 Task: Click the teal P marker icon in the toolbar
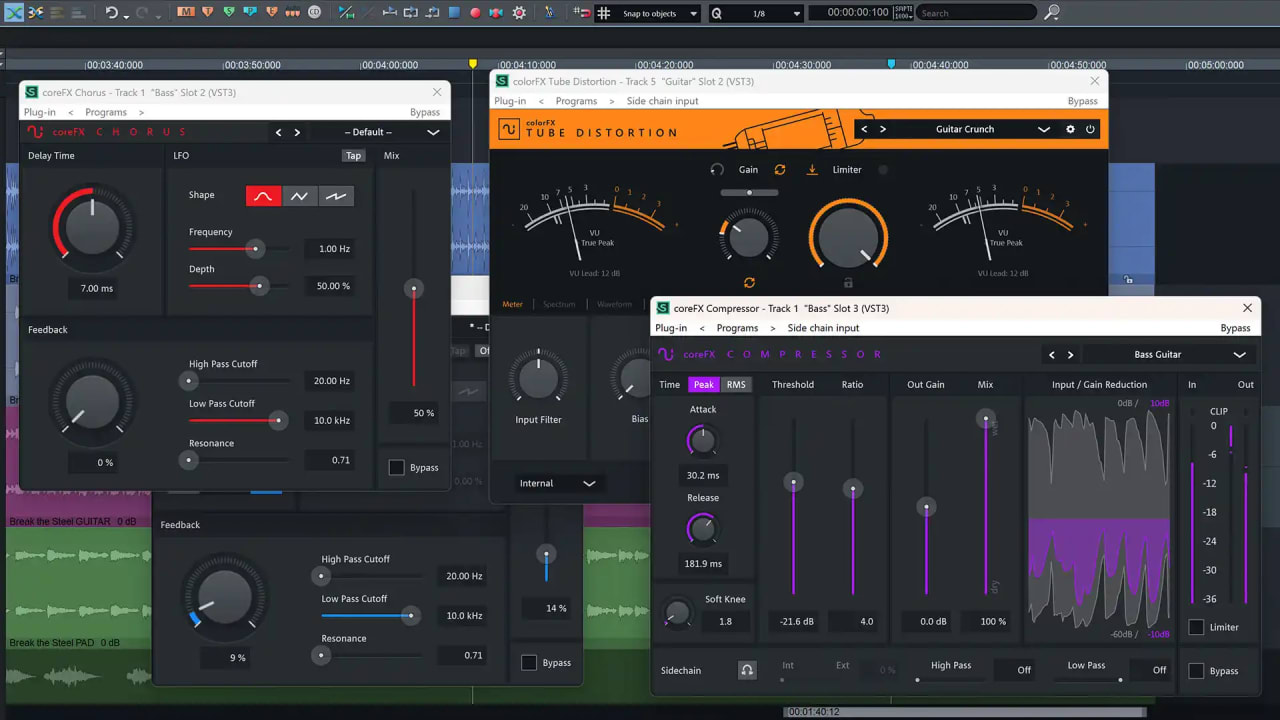[251, 13]
